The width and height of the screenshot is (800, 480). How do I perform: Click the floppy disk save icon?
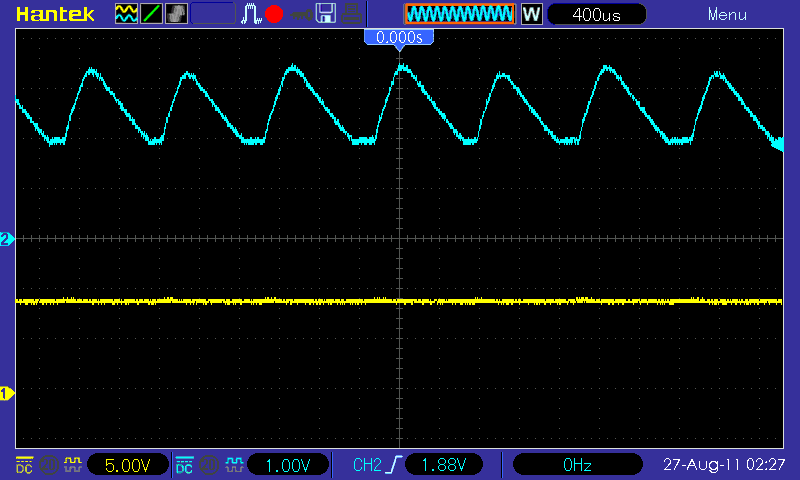click(x=326, y=14)
